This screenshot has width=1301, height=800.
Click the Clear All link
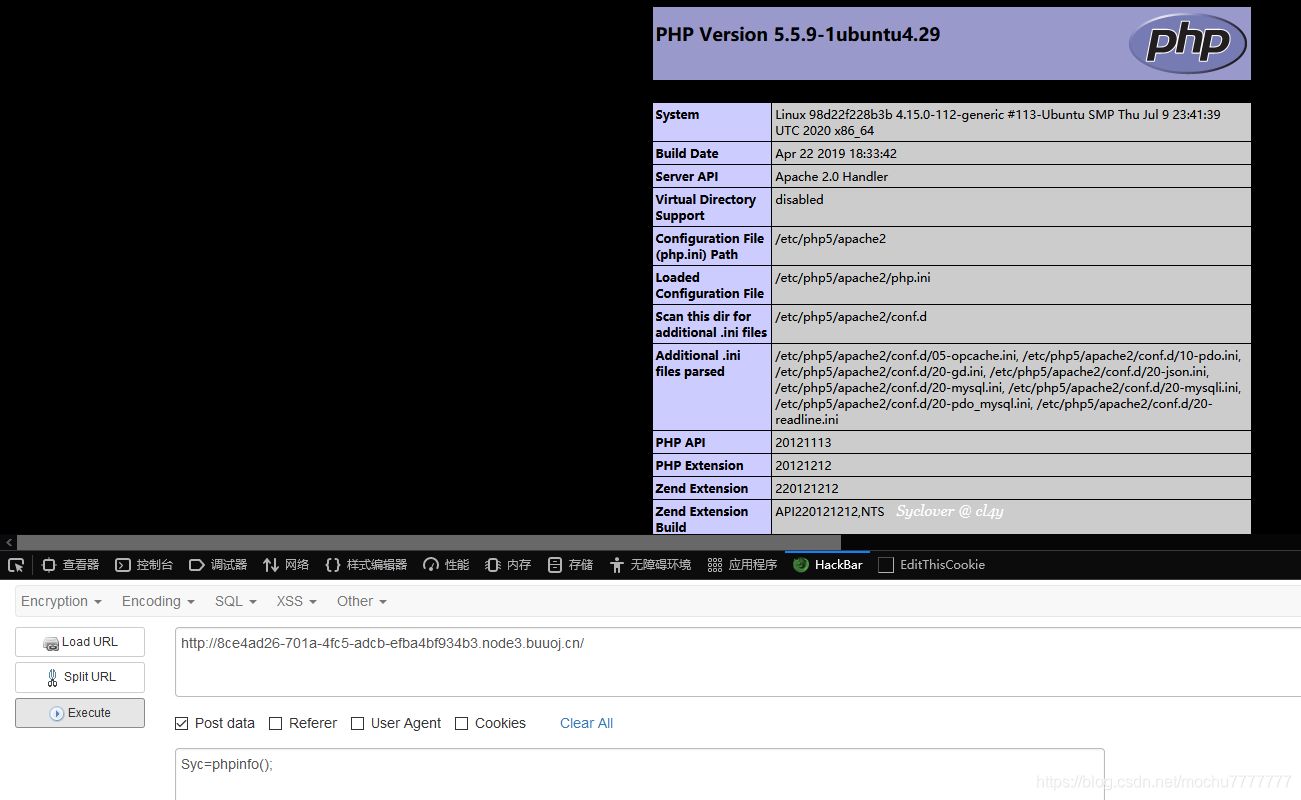(586, 723)
